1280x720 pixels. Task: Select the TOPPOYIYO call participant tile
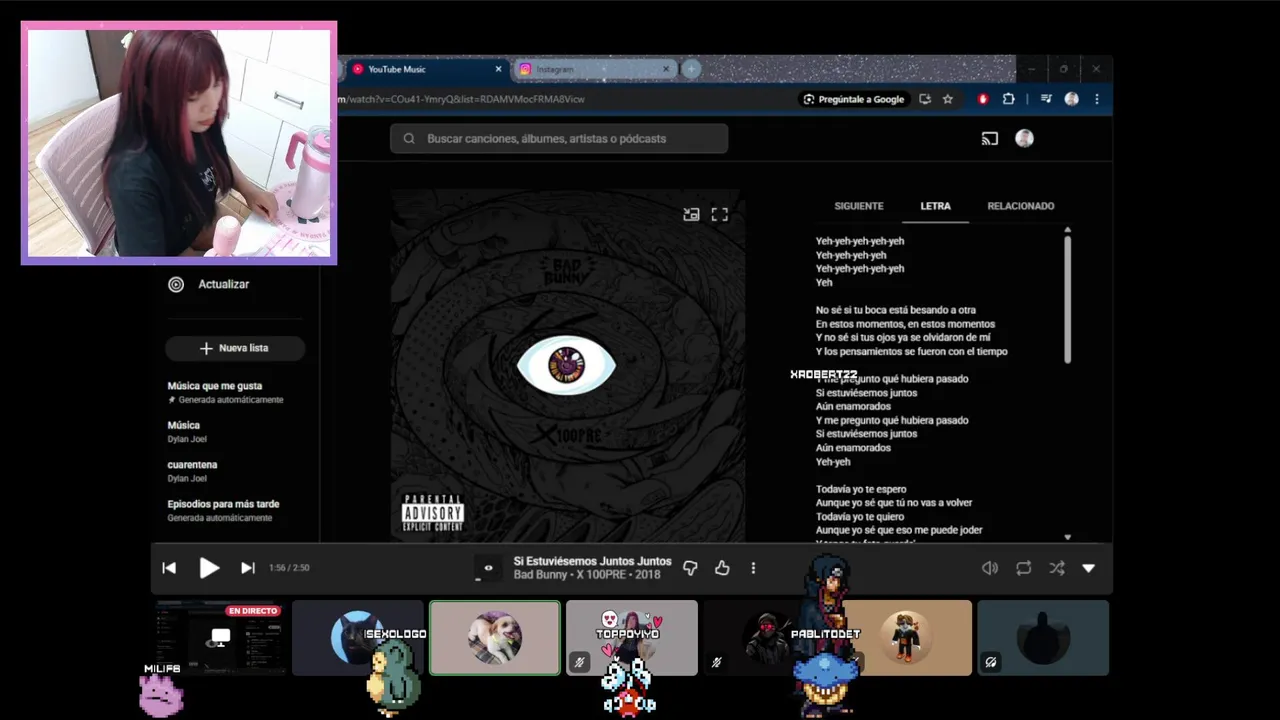pyautogui.click(x=632, y=638)
